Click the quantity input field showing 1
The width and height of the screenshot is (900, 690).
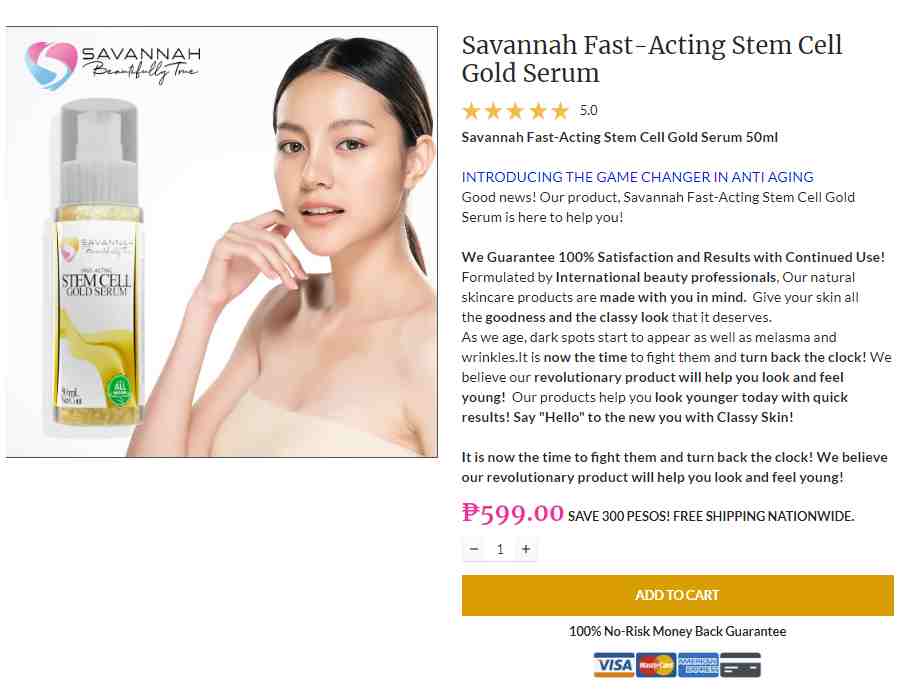click(500, 549)
